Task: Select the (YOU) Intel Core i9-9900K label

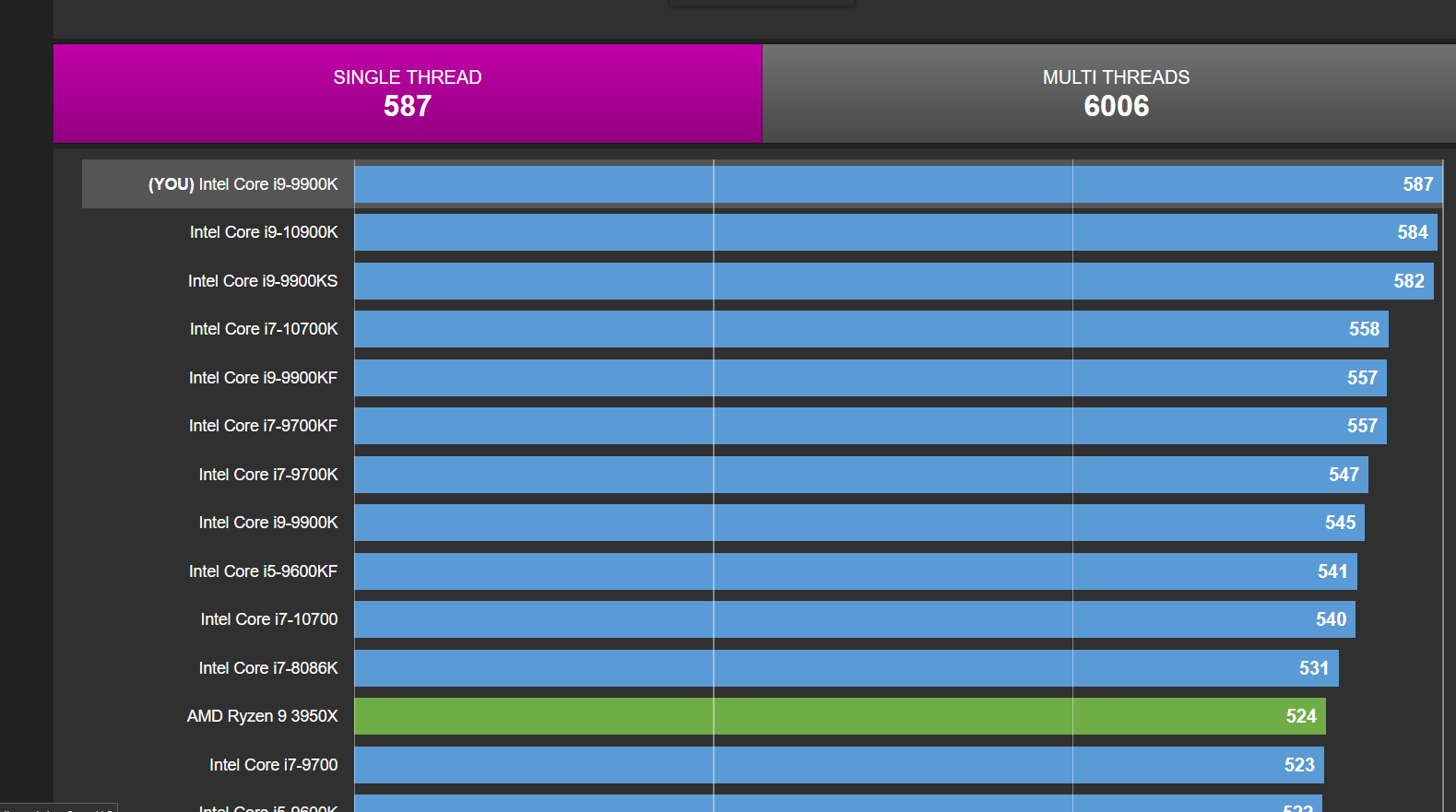Action: pos(243,184)
